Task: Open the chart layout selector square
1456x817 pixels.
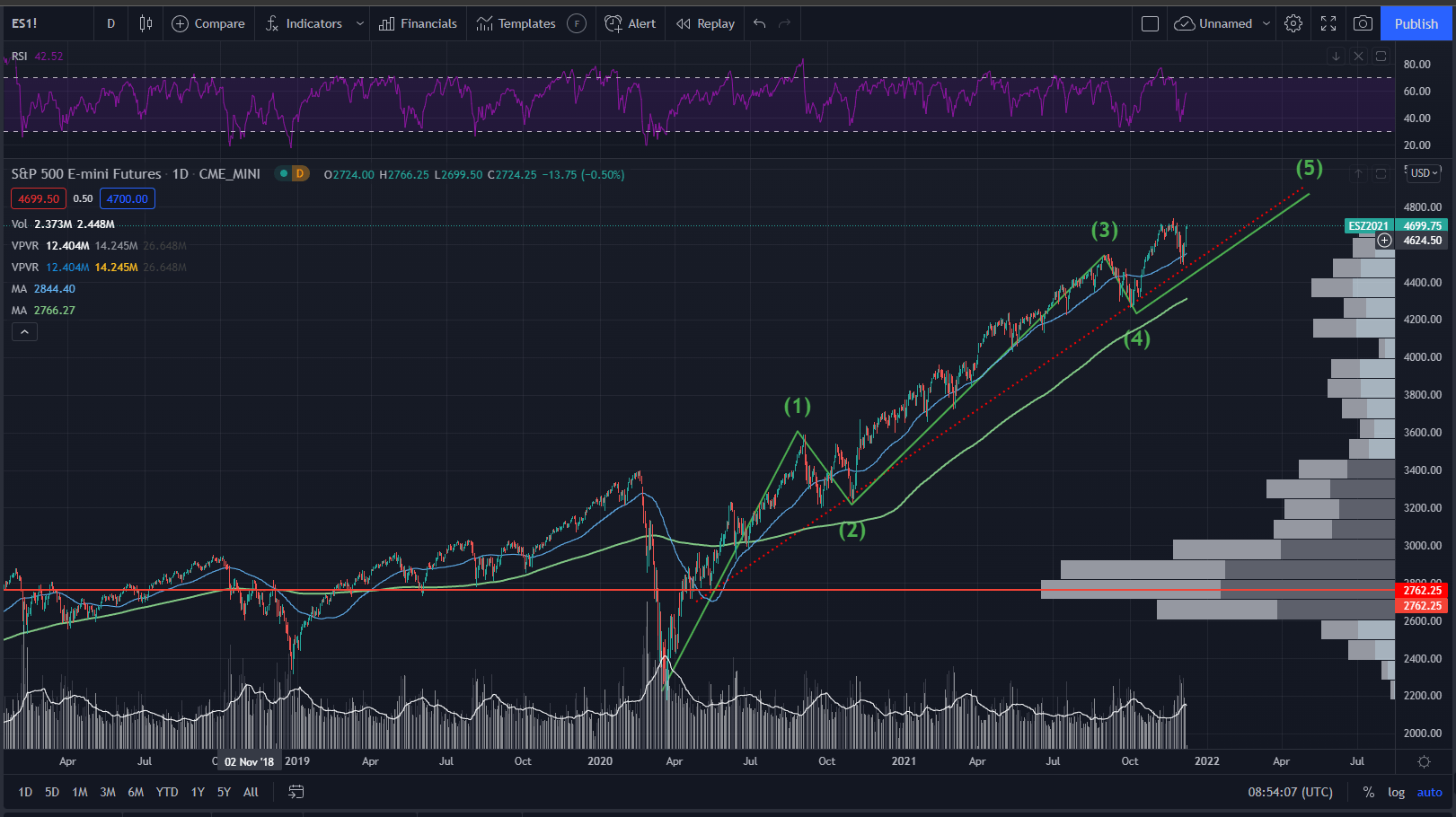Action: pyautogui.click(x=1150, y=23)
